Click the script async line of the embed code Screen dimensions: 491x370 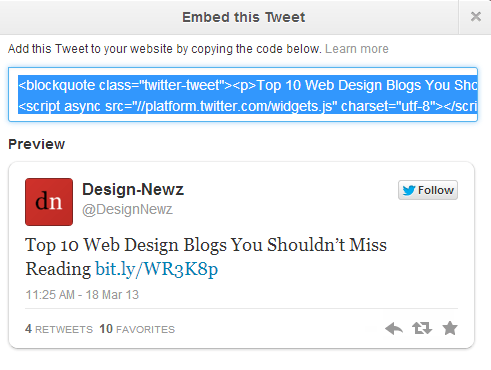tap(248, 106)
